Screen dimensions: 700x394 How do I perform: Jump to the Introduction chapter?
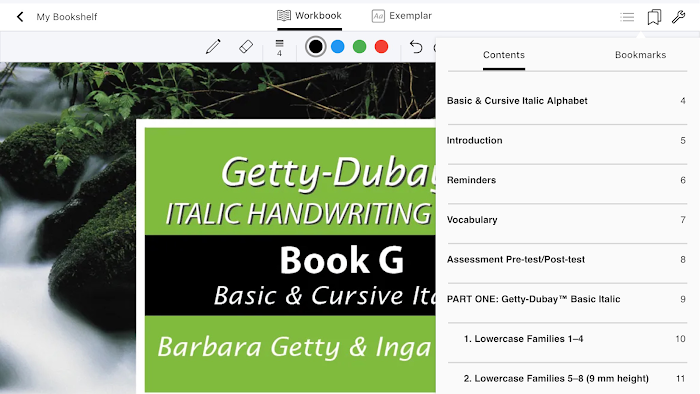[x=567, y=141]
